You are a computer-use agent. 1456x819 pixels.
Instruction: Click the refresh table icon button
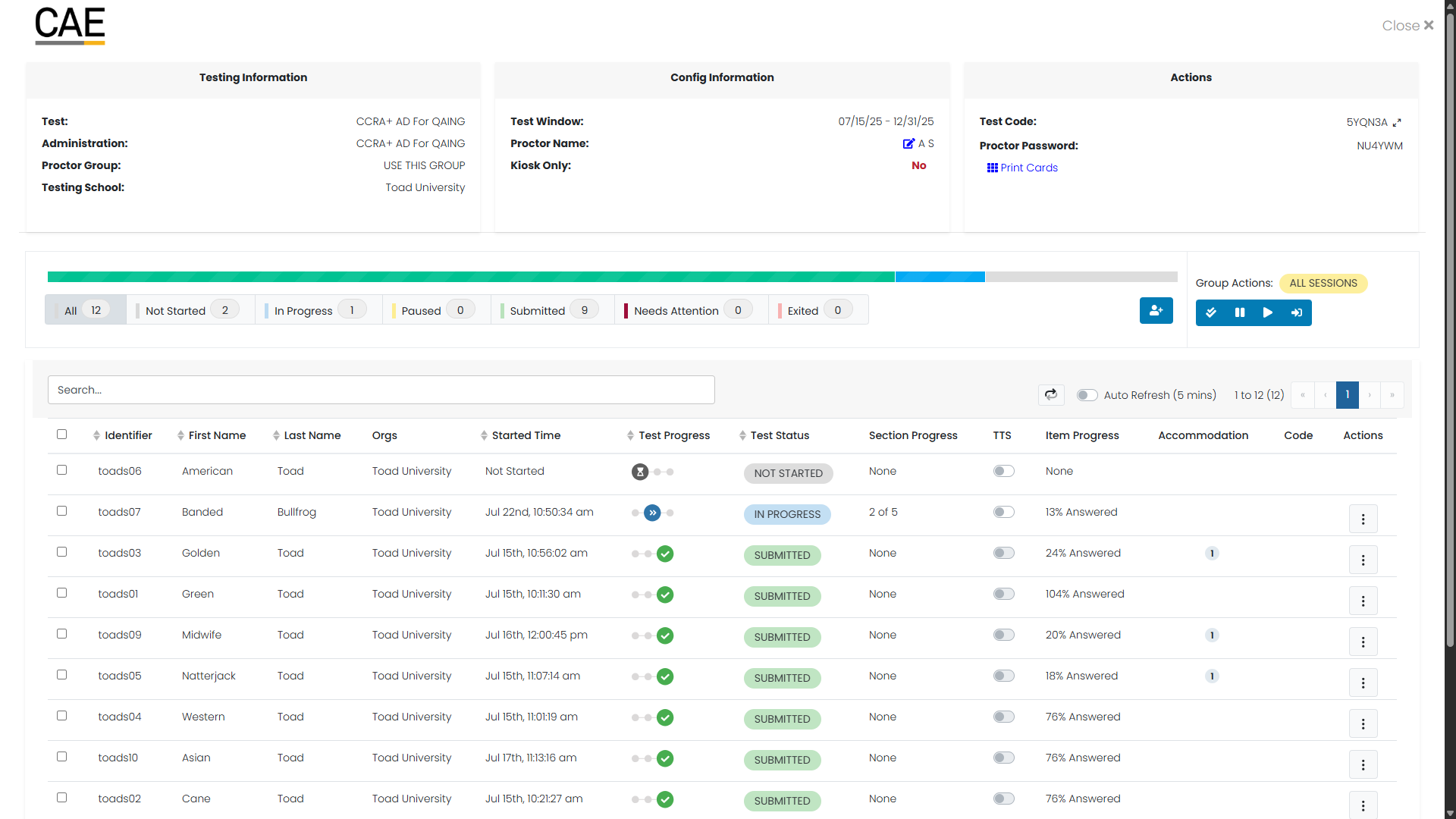click(1051, 394)
